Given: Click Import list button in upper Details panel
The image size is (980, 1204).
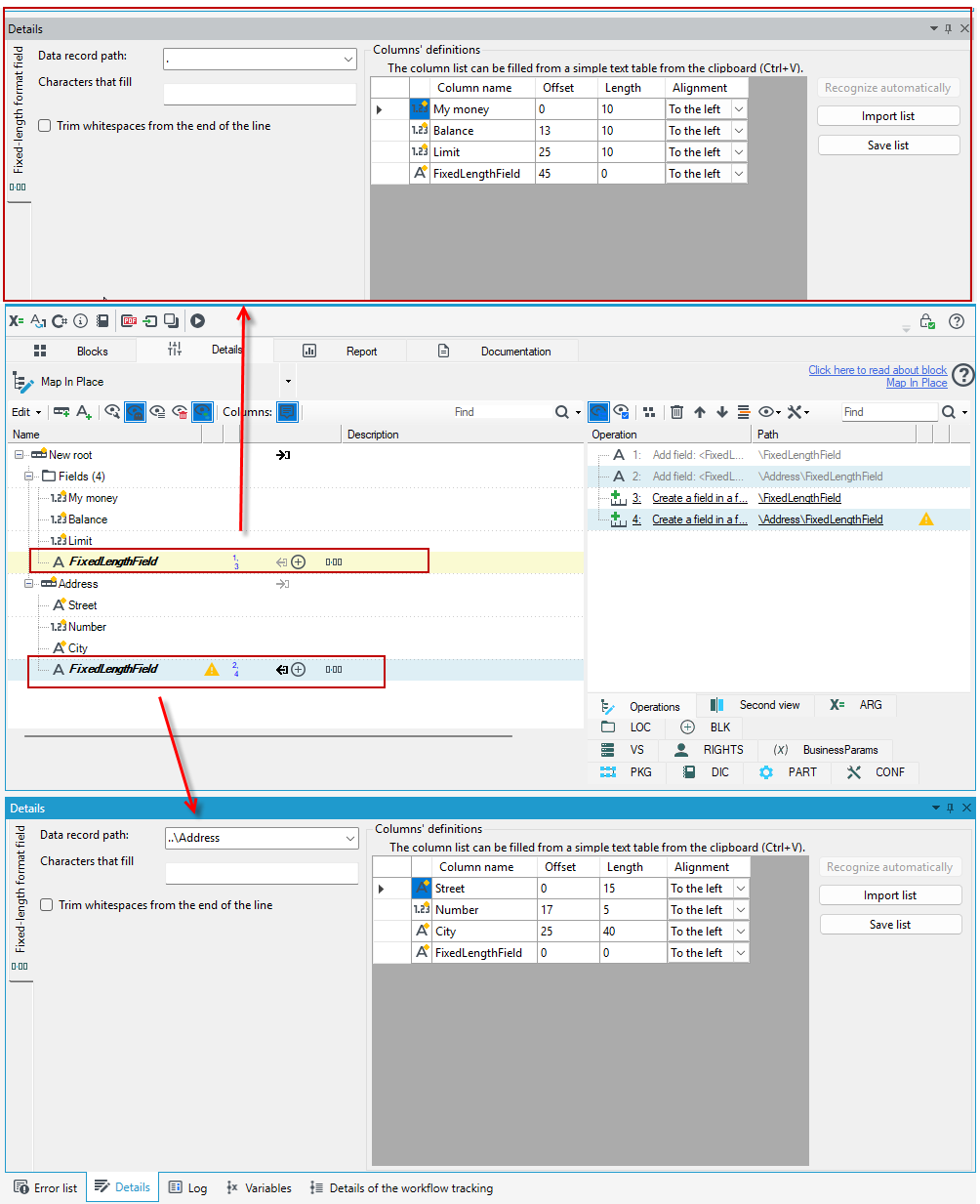Looking at the screenshot, I should [888, 116].
